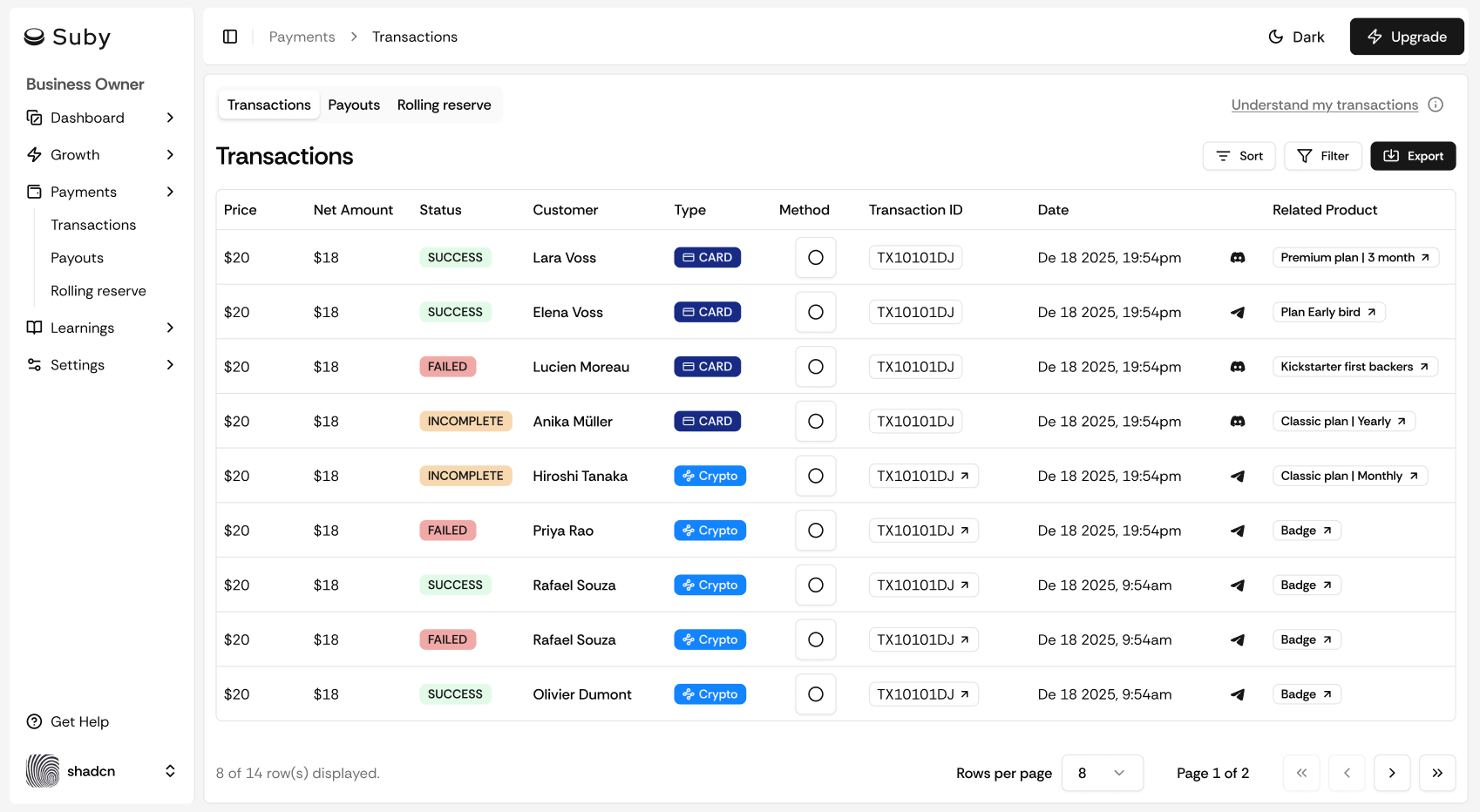Image resolution: width=1480 pixels, height=812 pixels.
Task: Open the Premium plan 3 month product
Action: click(1354, 258)
